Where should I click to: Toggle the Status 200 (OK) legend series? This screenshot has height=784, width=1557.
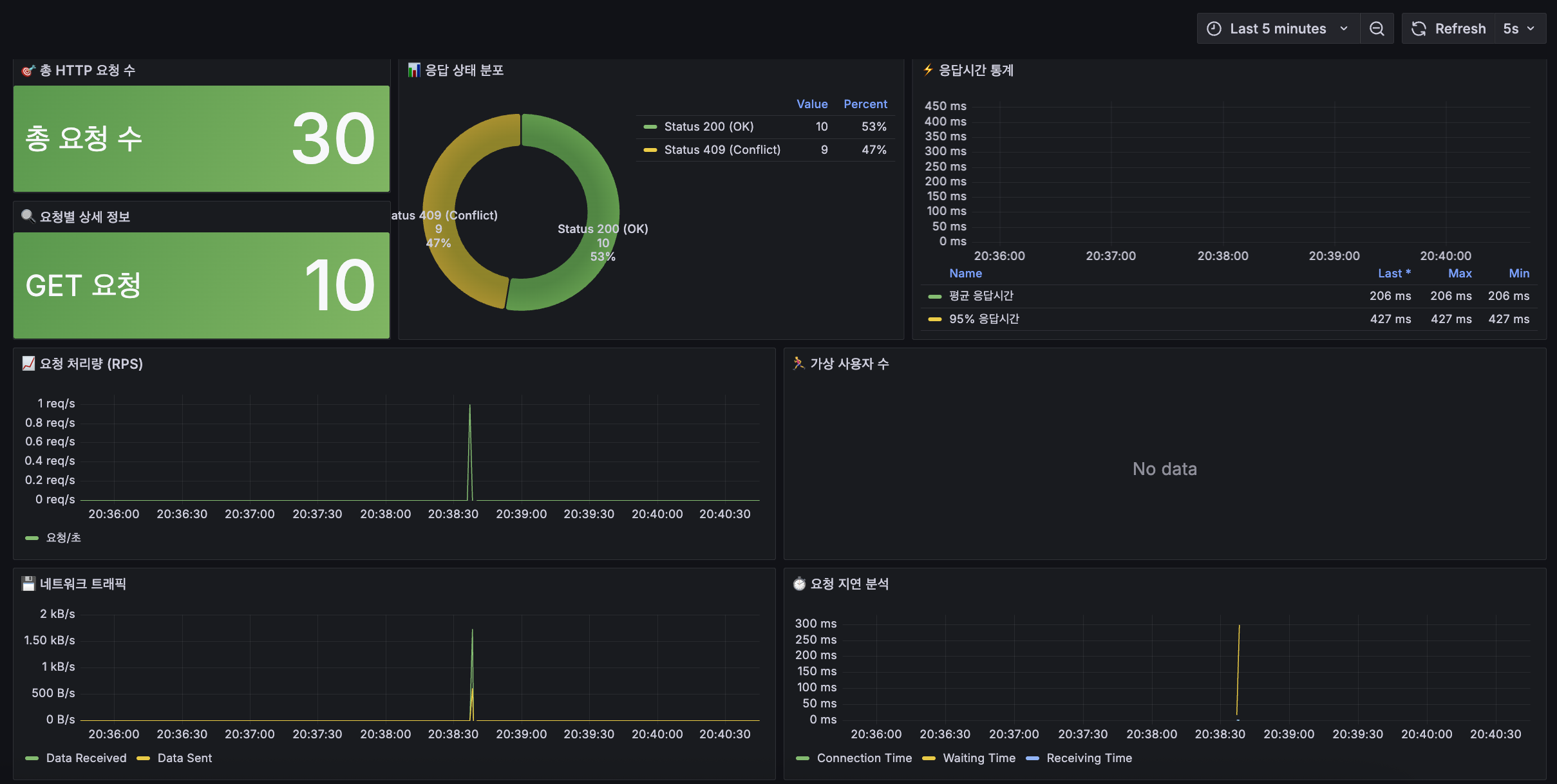coord(708,127)
